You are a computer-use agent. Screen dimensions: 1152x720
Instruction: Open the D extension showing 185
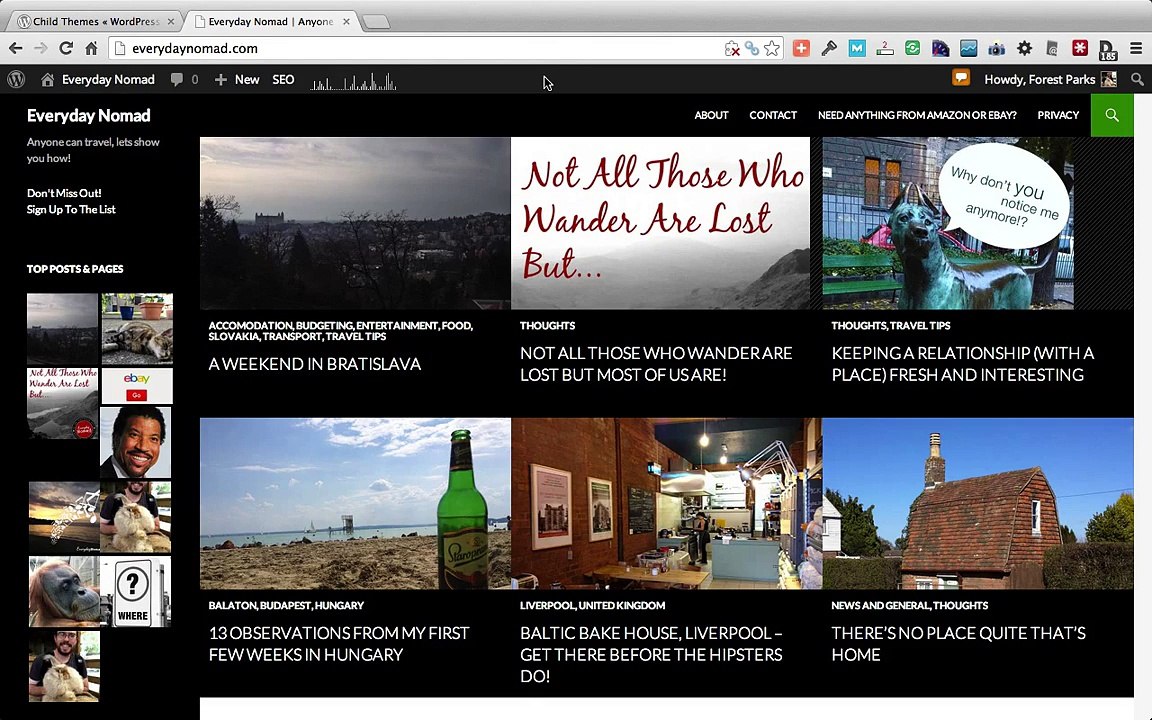click(x=1107, y=50)
